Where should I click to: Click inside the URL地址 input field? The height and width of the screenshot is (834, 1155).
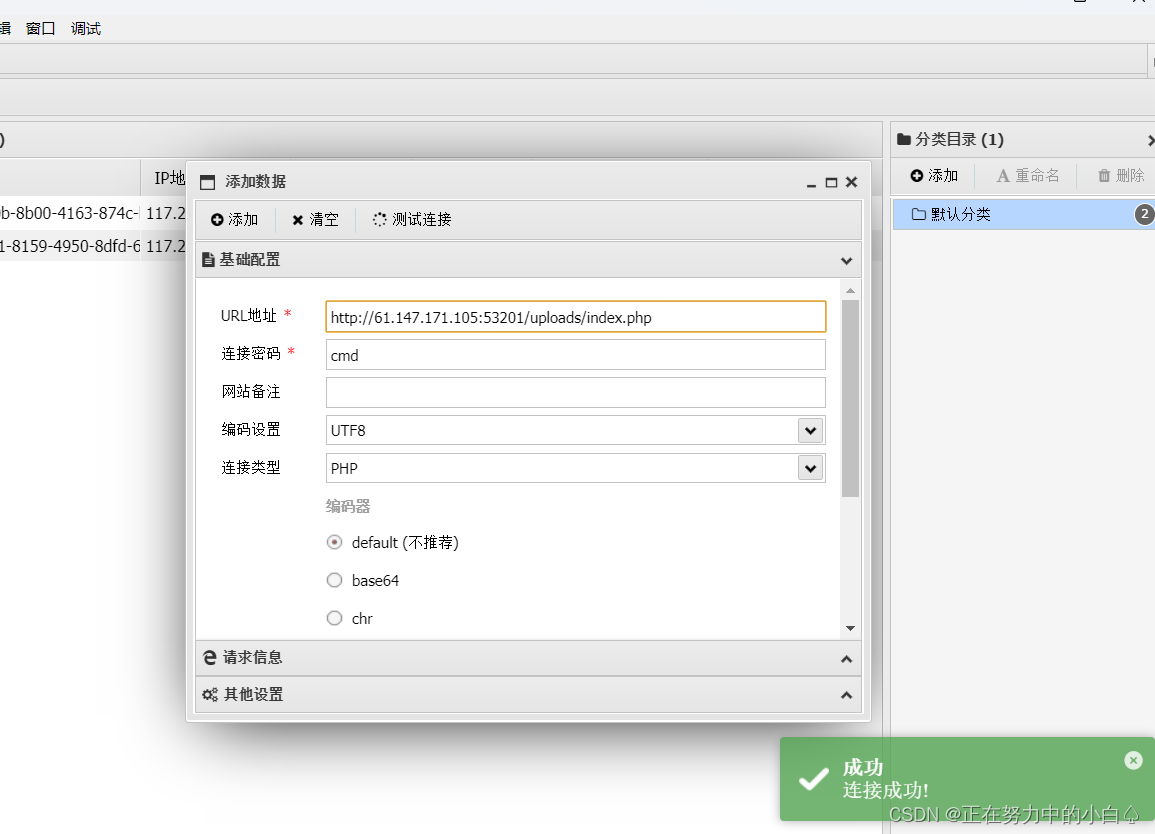(575, 316)
